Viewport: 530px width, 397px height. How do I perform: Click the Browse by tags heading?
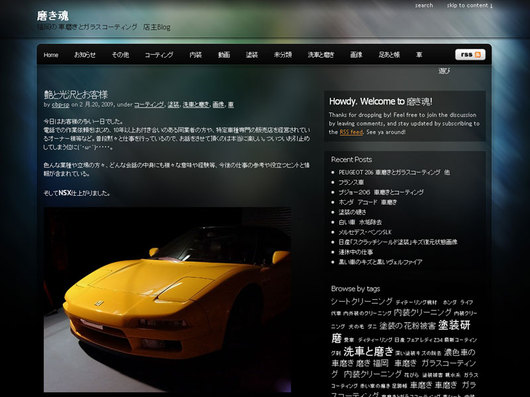(x=355, y=289)
